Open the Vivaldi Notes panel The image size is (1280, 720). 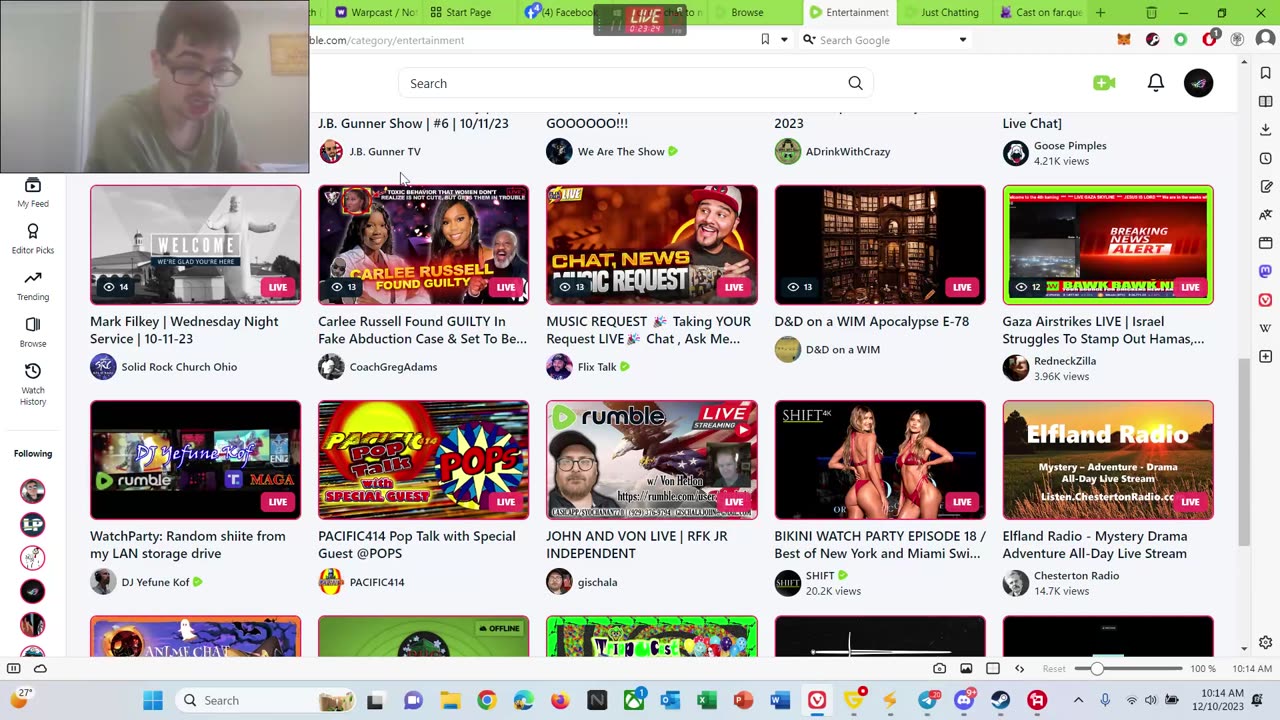[1266, 186]
